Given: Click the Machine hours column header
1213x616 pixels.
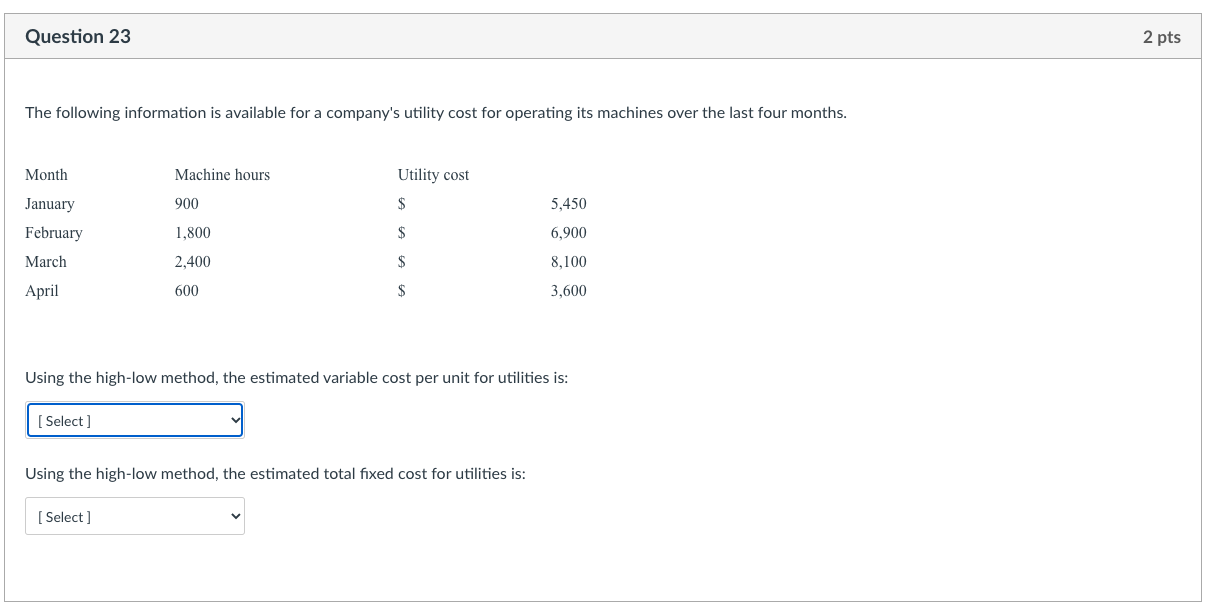Looking at the screenshot, I should pyautogui.click(x=222, y=174).
